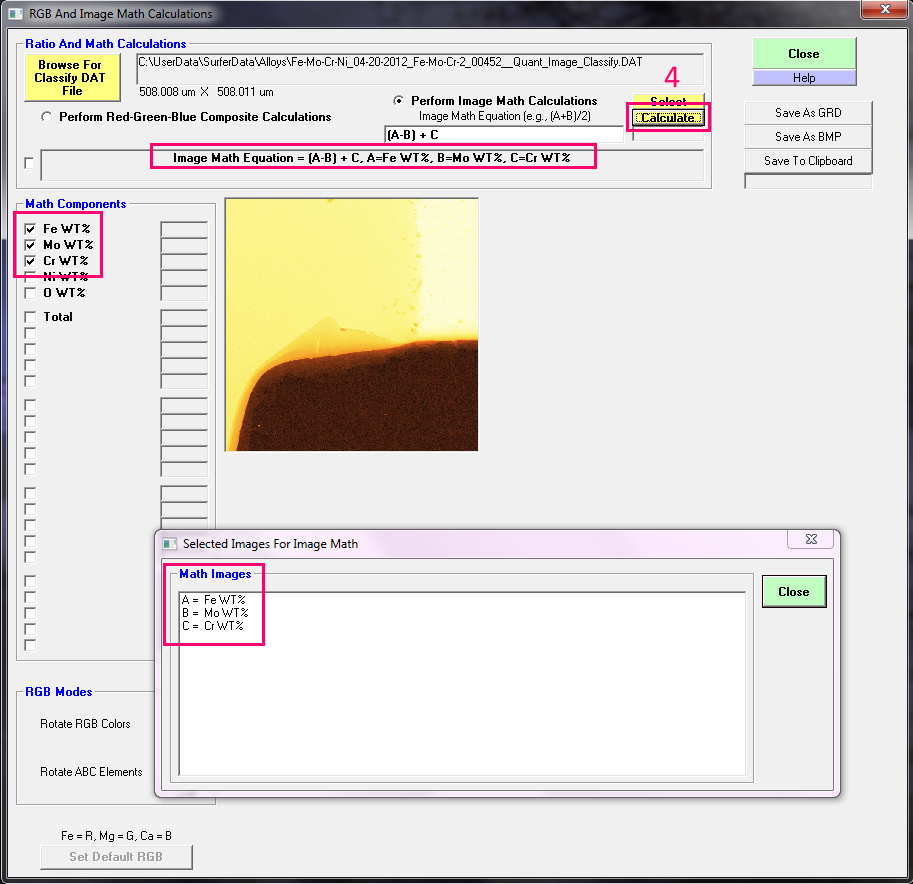This screenshot has height=884, width=913.
Task: Click Browse For Classify DAT File button
Action: 71,78
